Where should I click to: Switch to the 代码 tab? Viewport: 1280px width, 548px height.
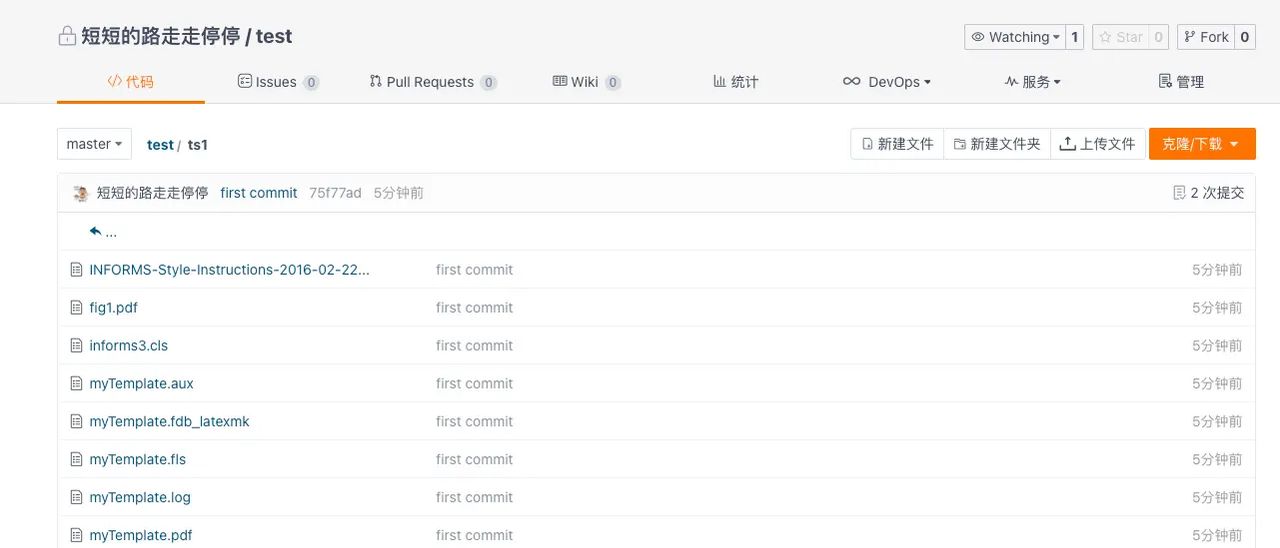click(131, 82)
